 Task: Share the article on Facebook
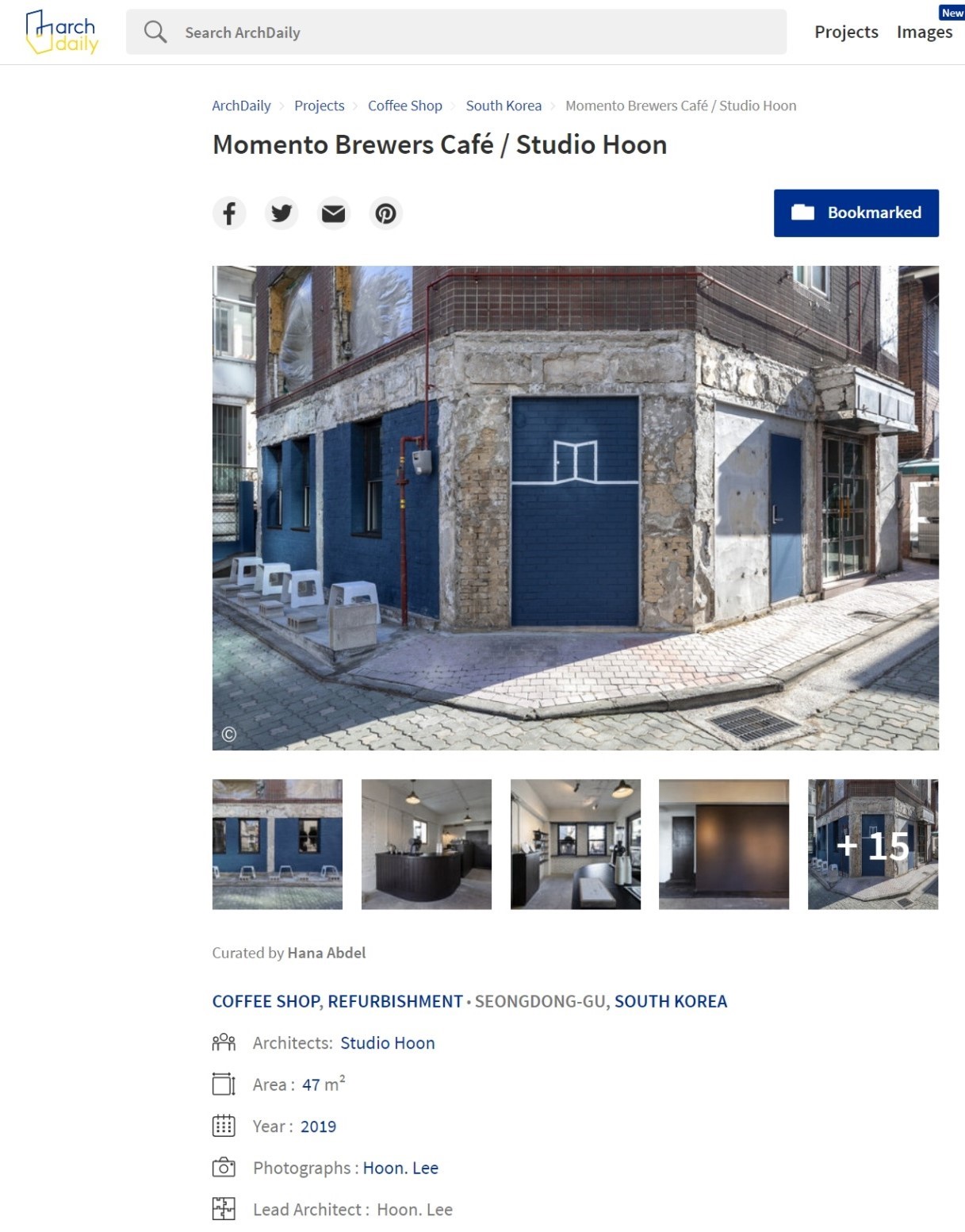(229, 213)
